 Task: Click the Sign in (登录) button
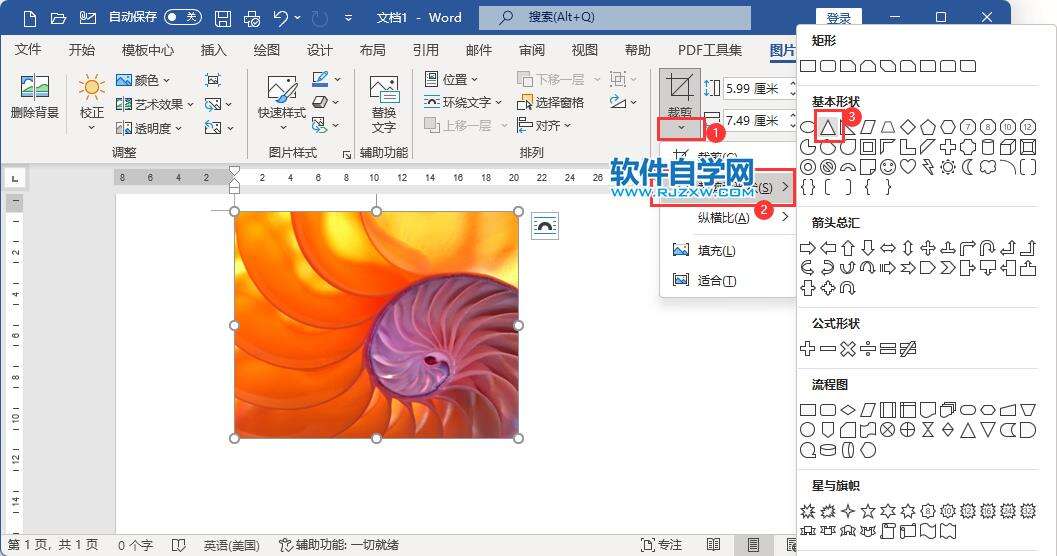(838, 18)
